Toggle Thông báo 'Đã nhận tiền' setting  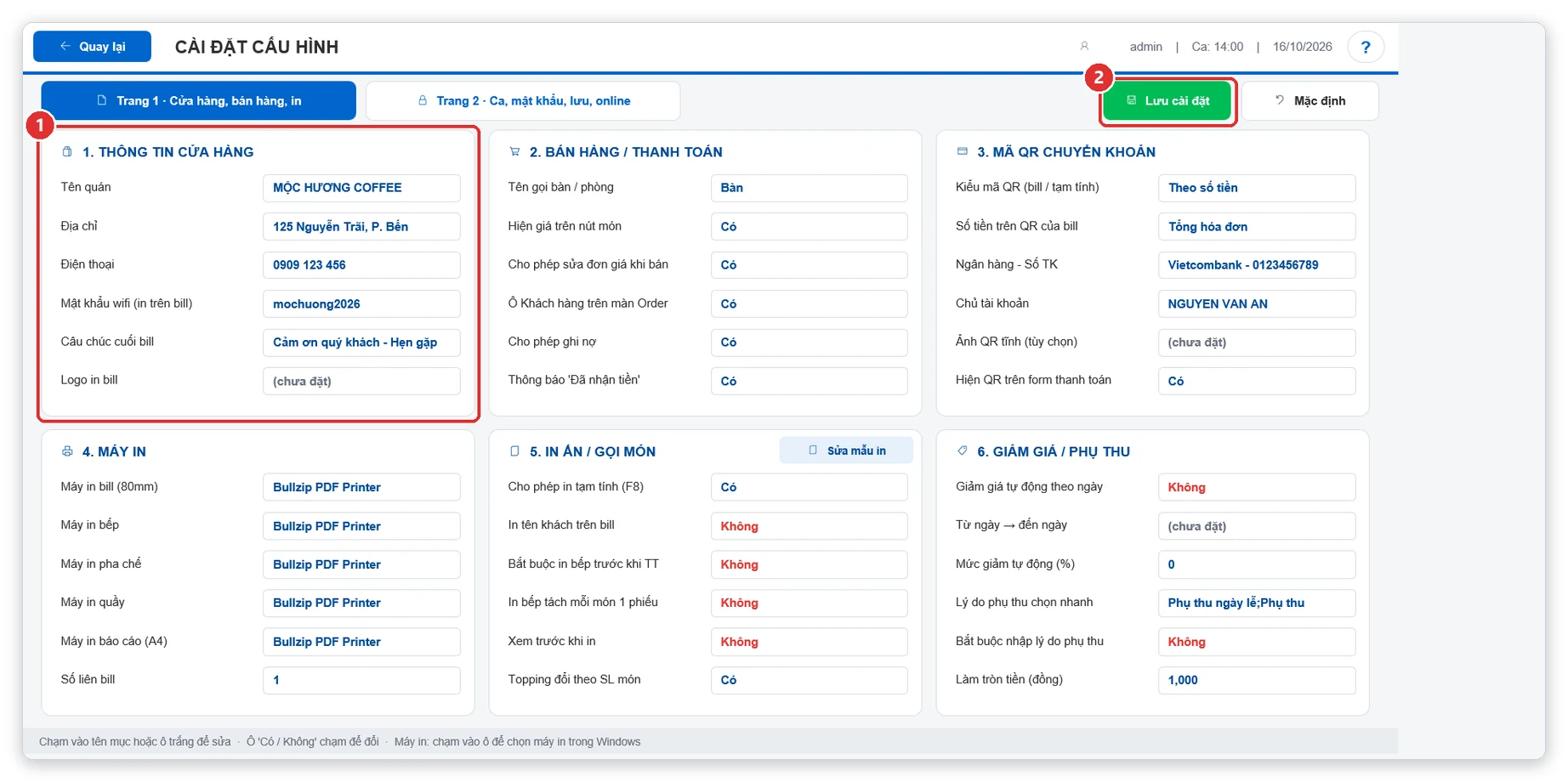pos(809,382)
